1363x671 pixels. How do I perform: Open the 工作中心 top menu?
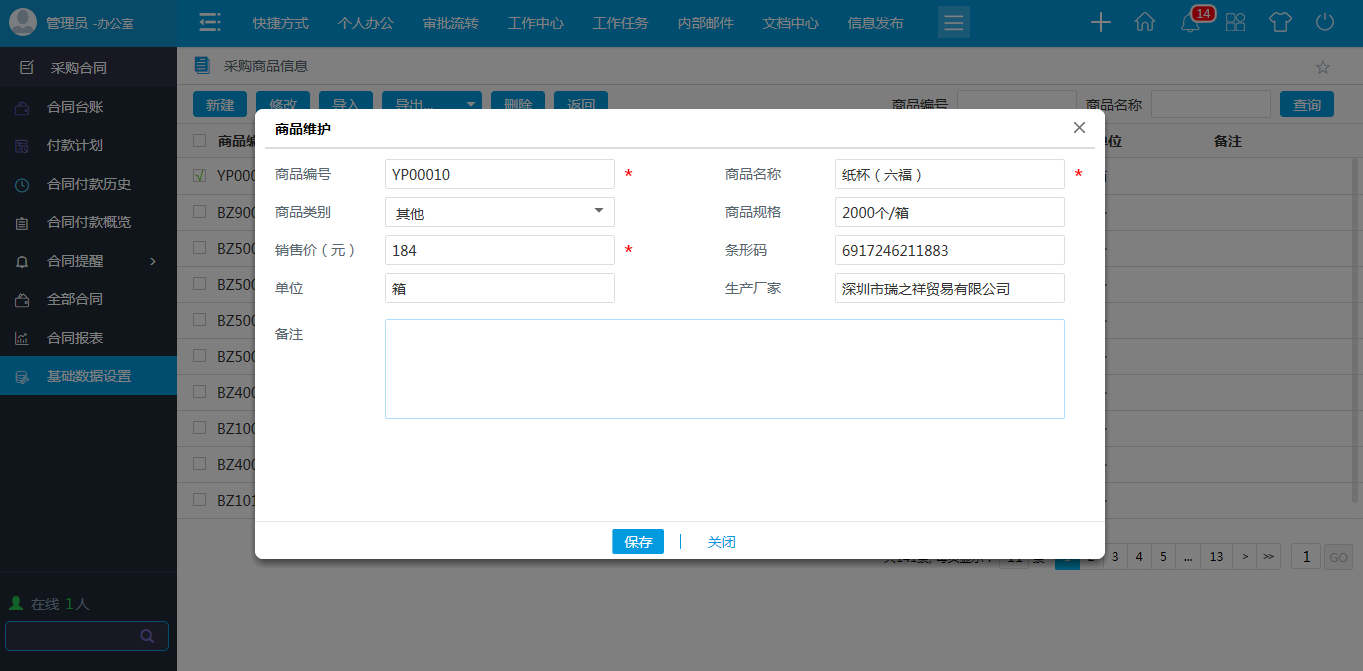click(535, 23)
